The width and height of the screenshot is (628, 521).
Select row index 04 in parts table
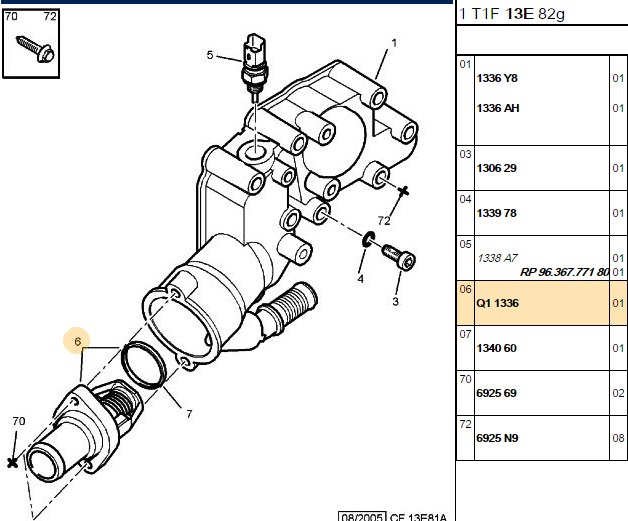[x=465, y=199]
